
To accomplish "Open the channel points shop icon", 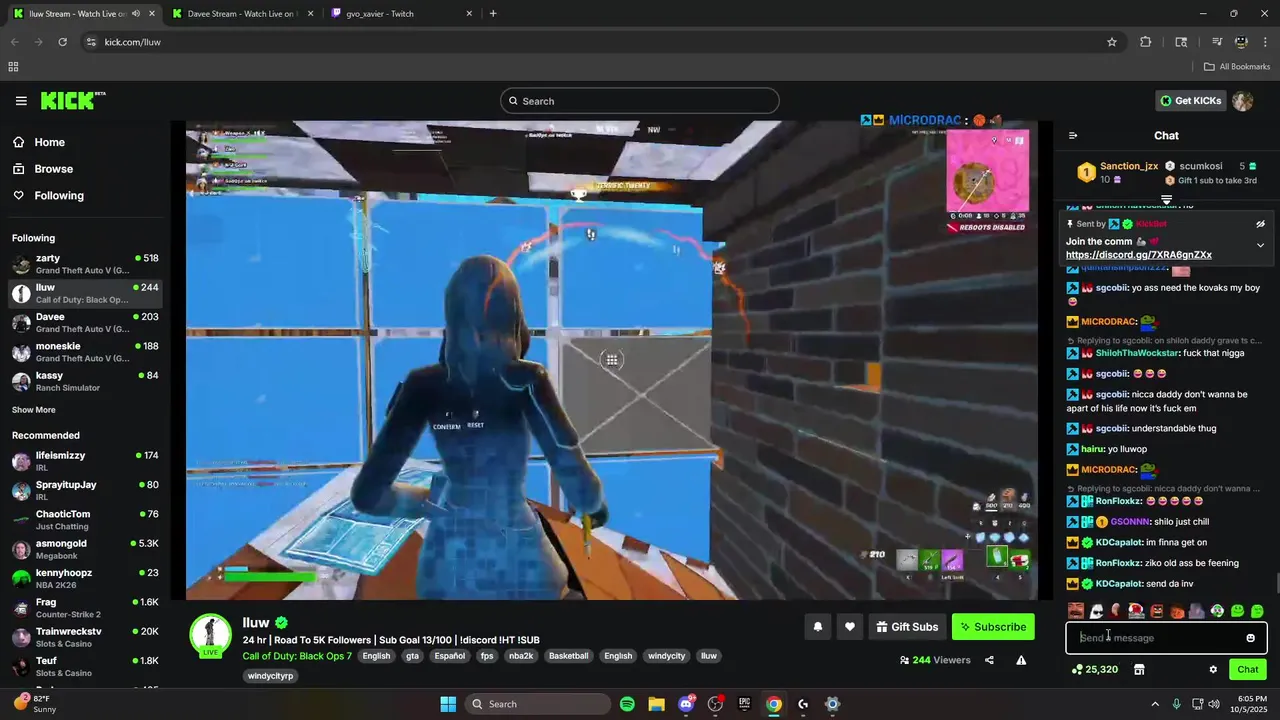I will click(x=1138, y=670).
